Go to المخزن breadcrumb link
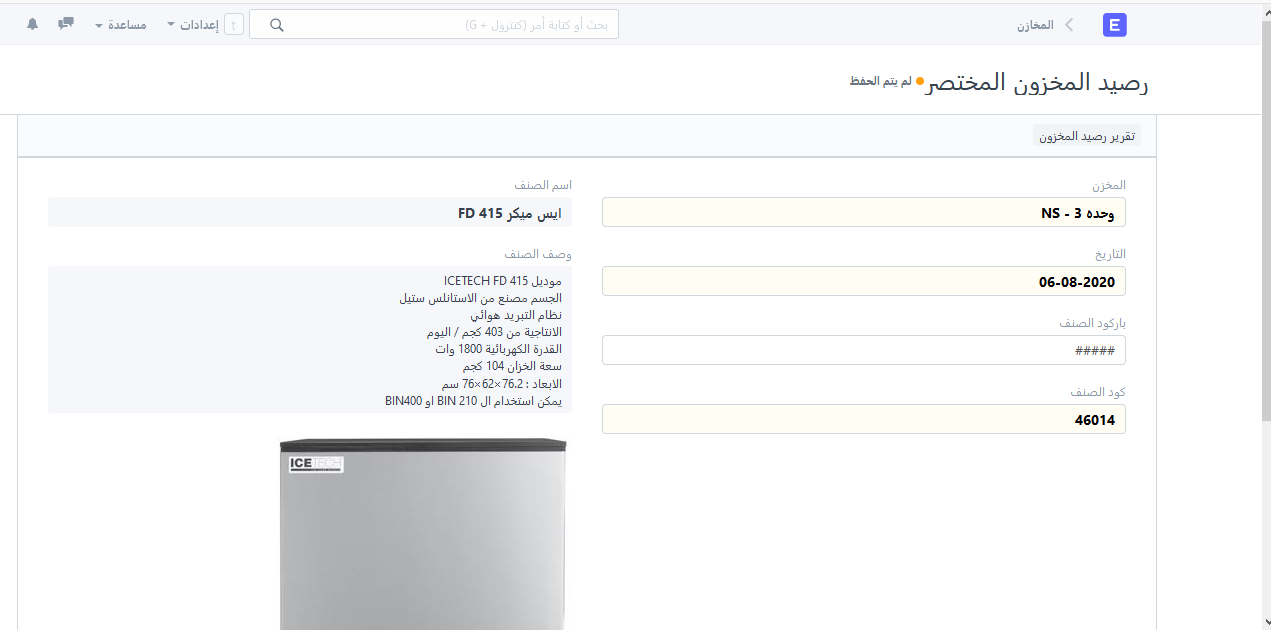The width and height of the screenshot is (1271, 630). [1035, 25]
